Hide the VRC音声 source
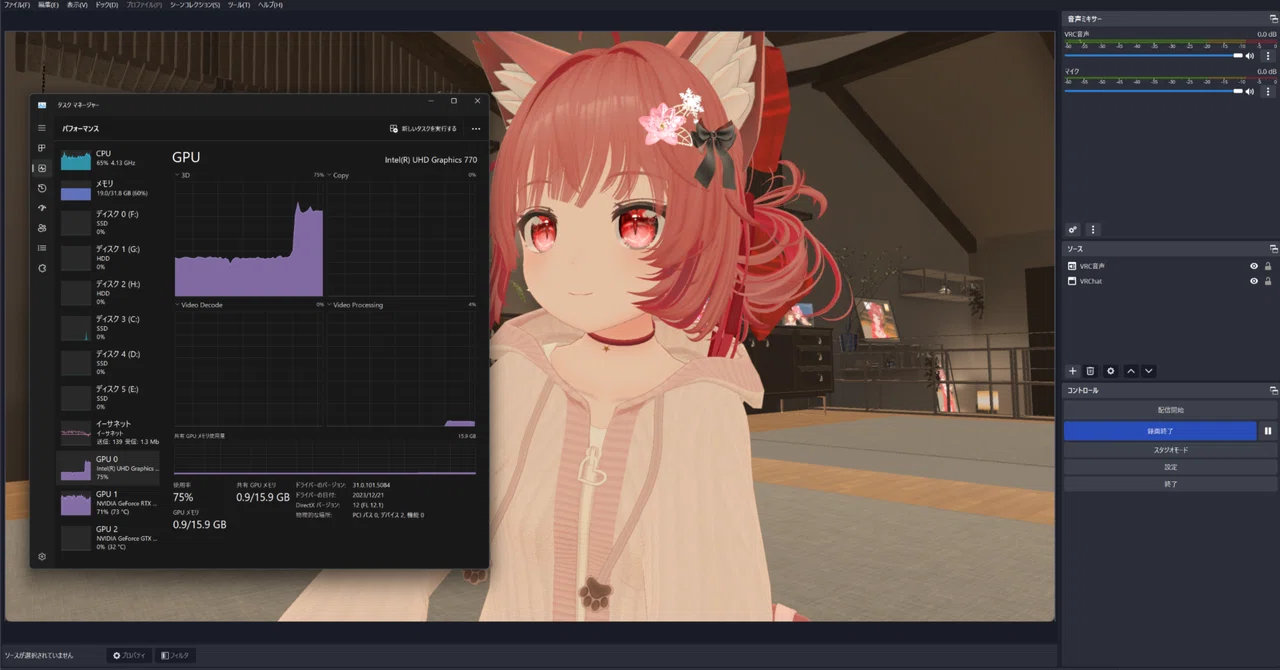 tap(1254, 266)
